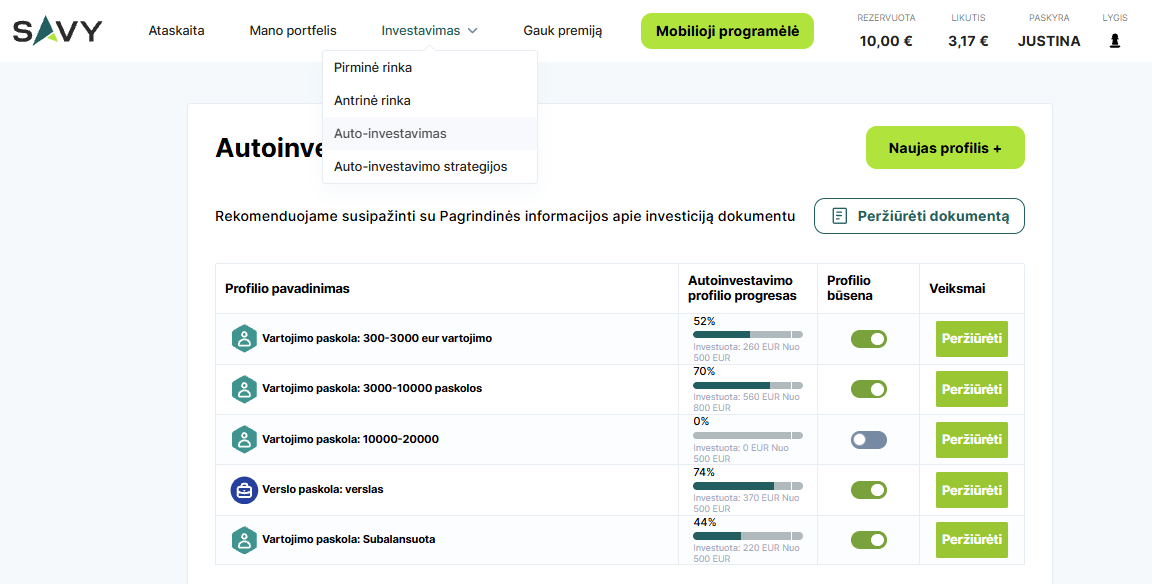Image resolution: width=1152 pixels, height=584 pixels.
Task: Click the document icon in Peržiūrėti dokumentą
Action: pyautogui.click(x=840, y=216)
